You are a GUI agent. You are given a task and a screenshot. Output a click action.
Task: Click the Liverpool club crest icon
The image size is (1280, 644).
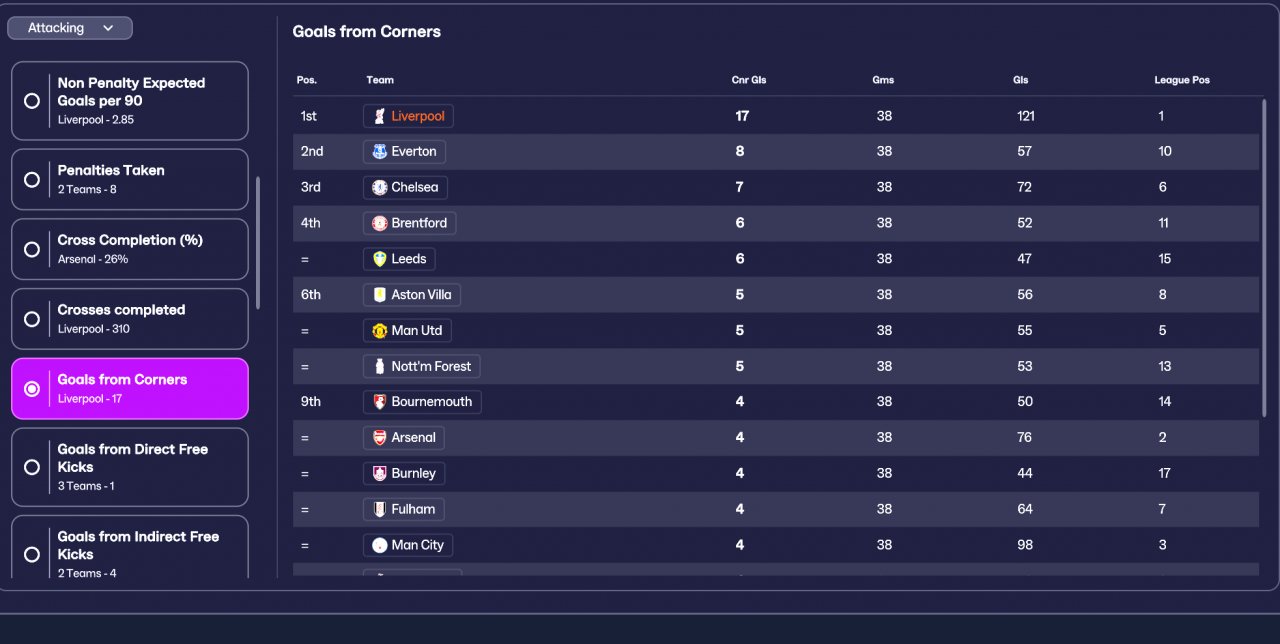[379, 116]
